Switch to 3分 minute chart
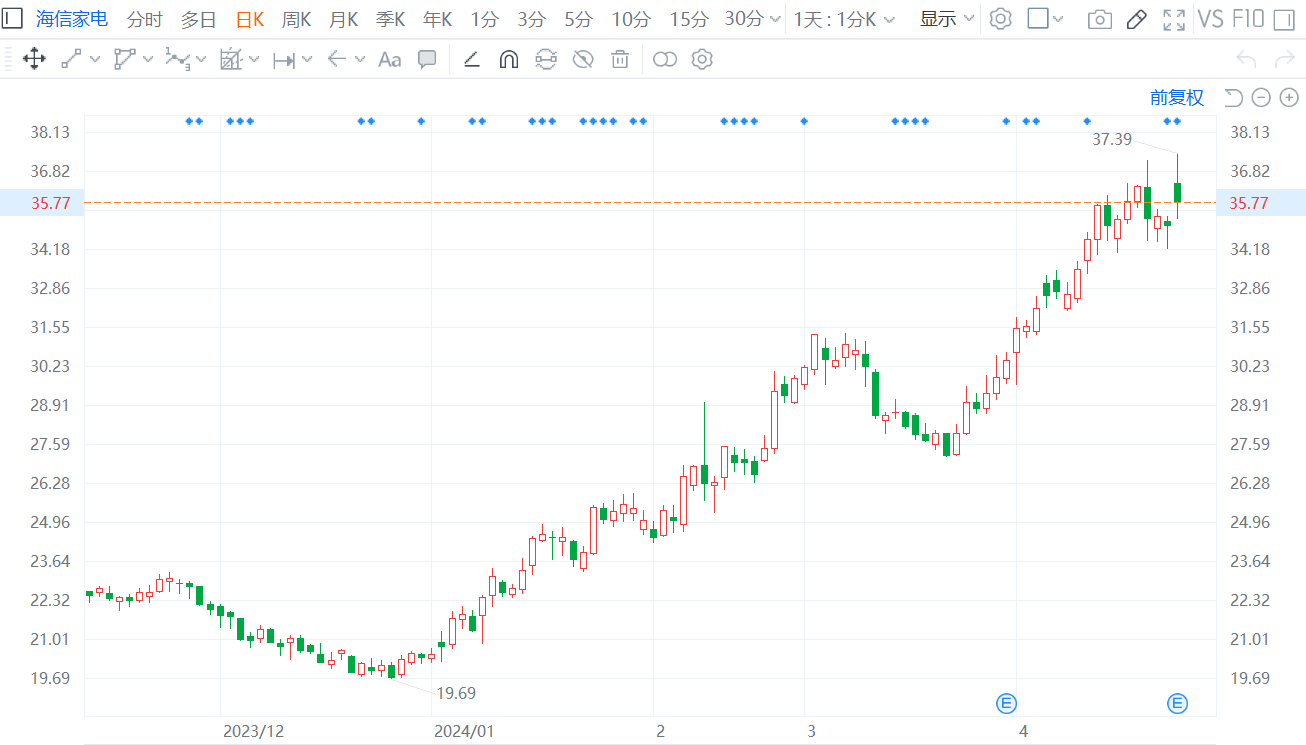 [532, 19]
